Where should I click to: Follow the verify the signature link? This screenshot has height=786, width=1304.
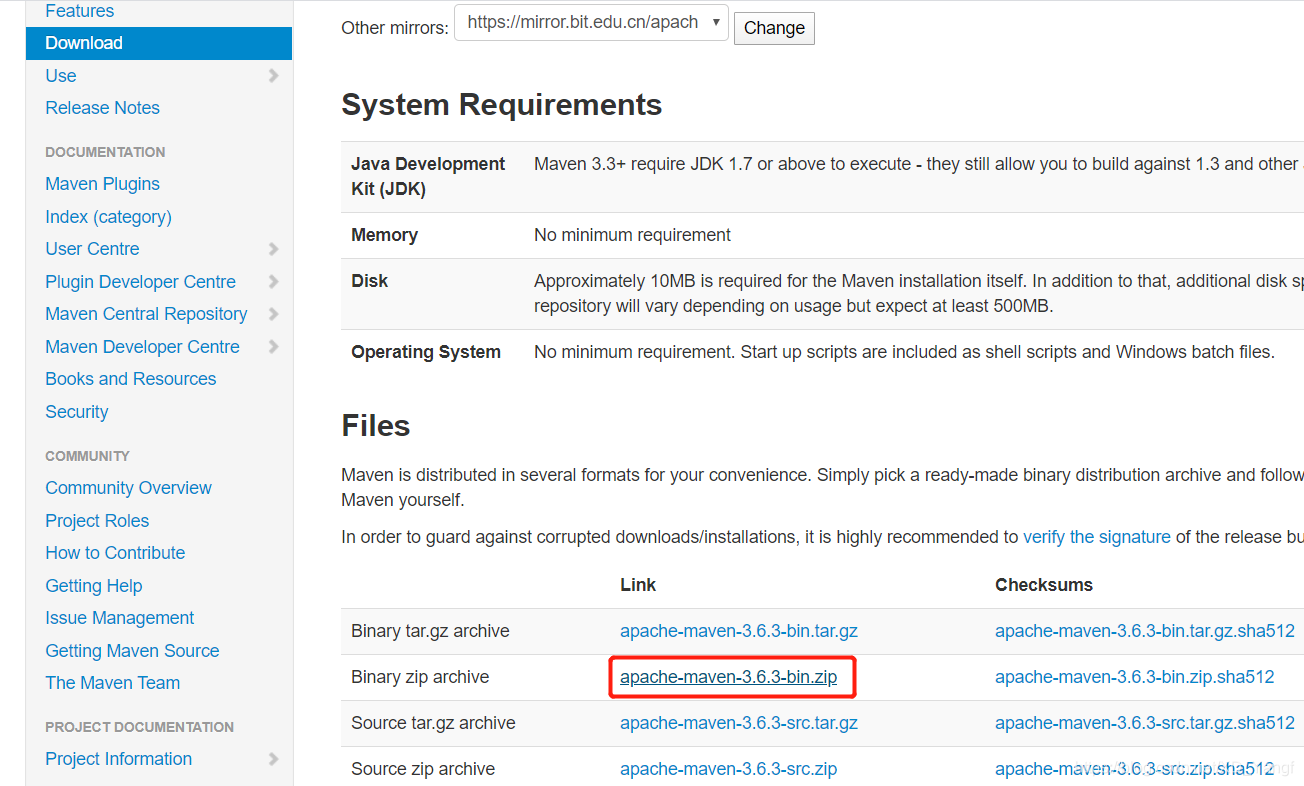point(1097,537)
